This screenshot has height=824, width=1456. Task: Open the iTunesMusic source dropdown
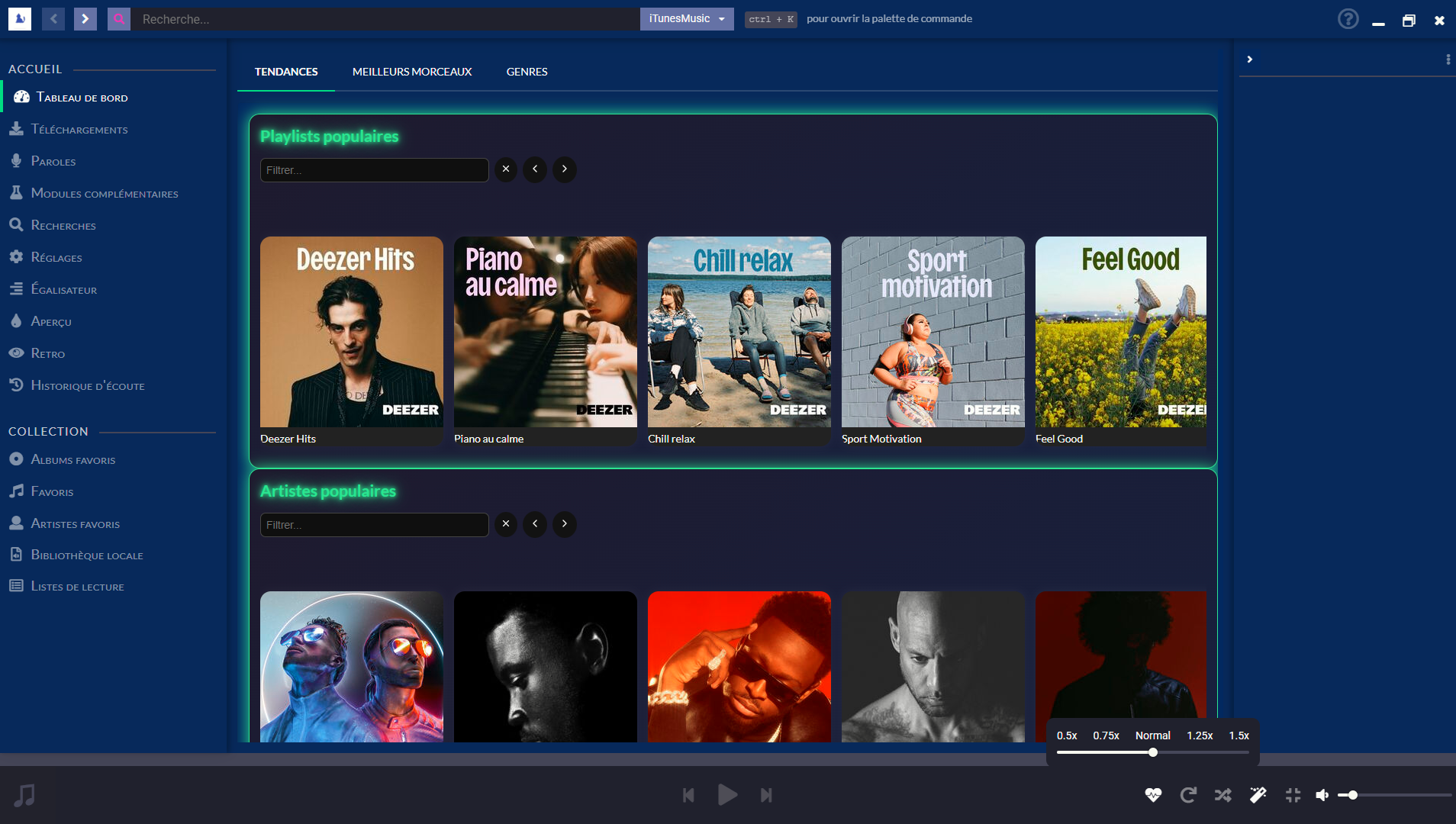click(x=687, y=19)
